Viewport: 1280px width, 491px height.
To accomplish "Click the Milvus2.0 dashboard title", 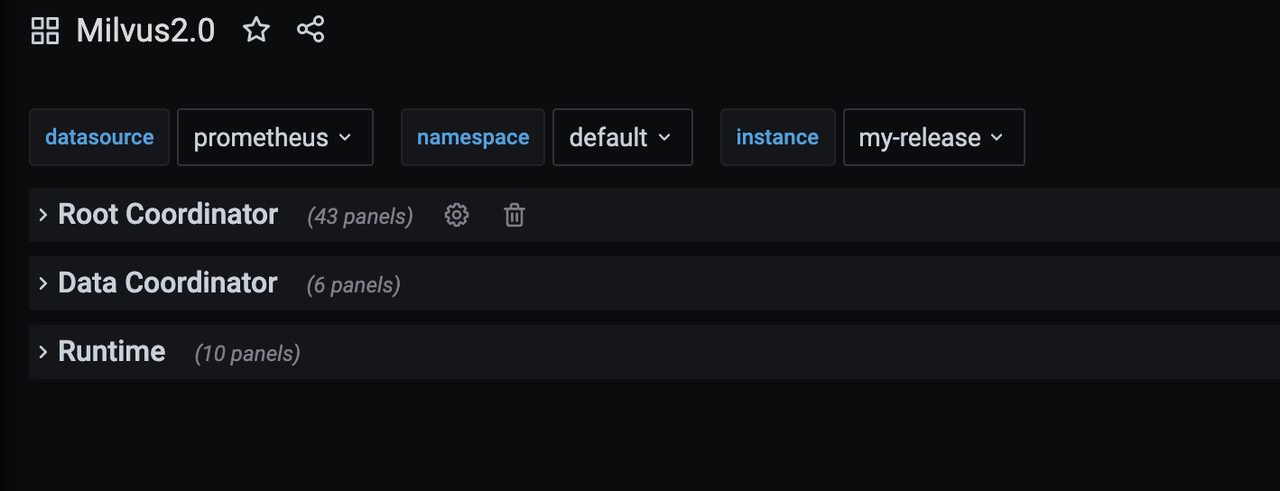I will pyautogui.click(x=146, y=31).
